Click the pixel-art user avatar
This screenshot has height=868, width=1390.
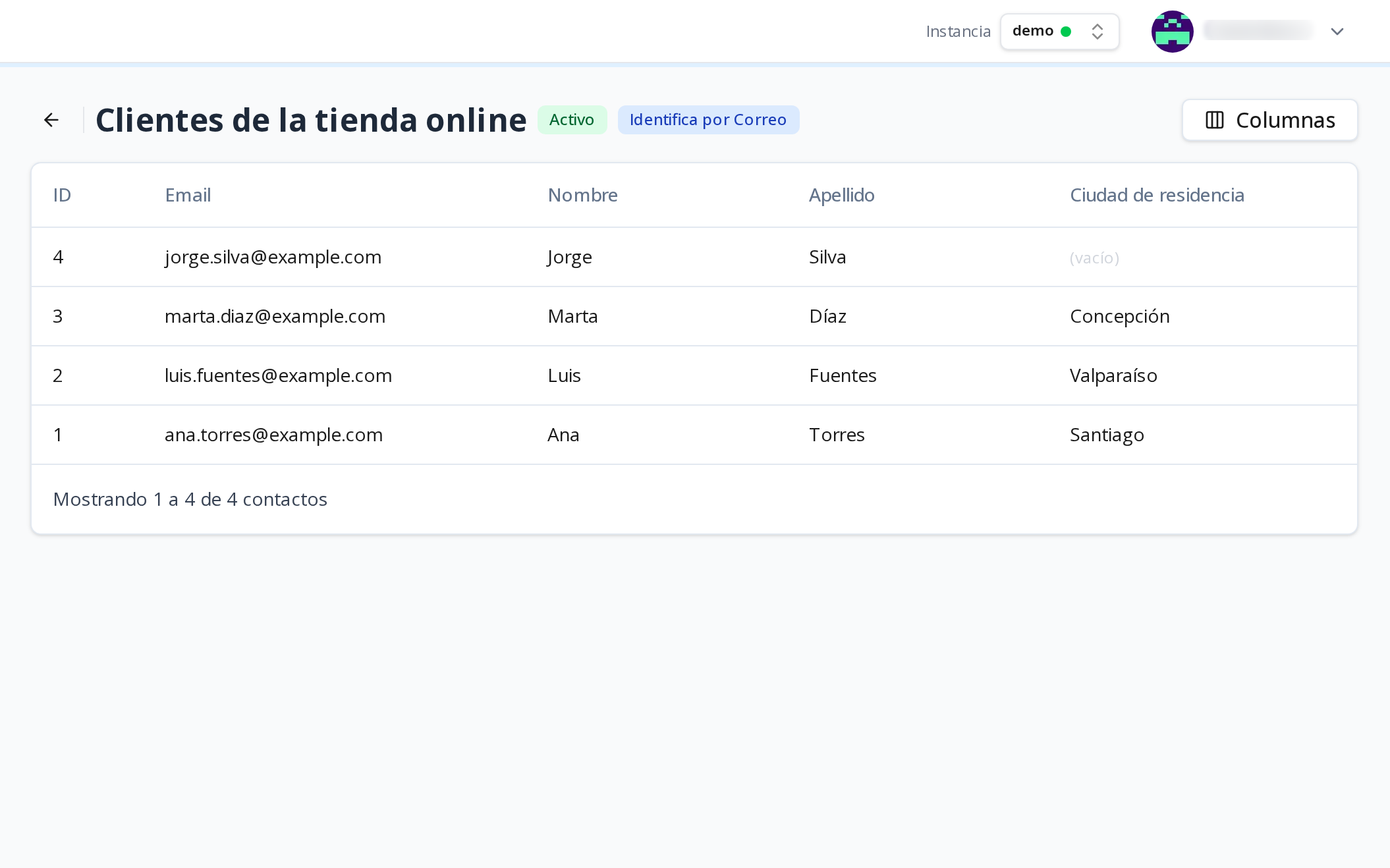click(x=1172, y=31)
